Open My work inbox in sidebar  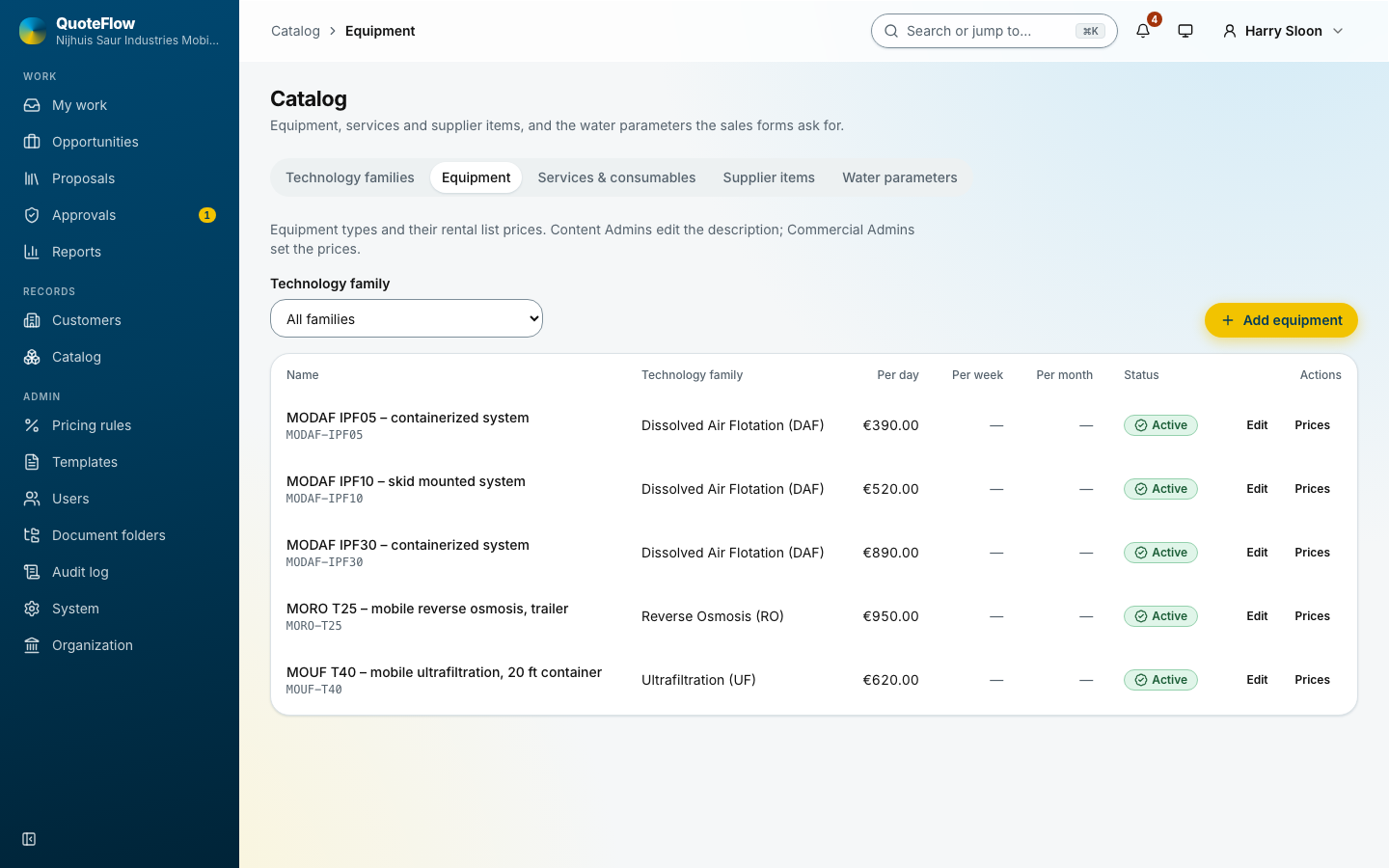pos(120,105)
